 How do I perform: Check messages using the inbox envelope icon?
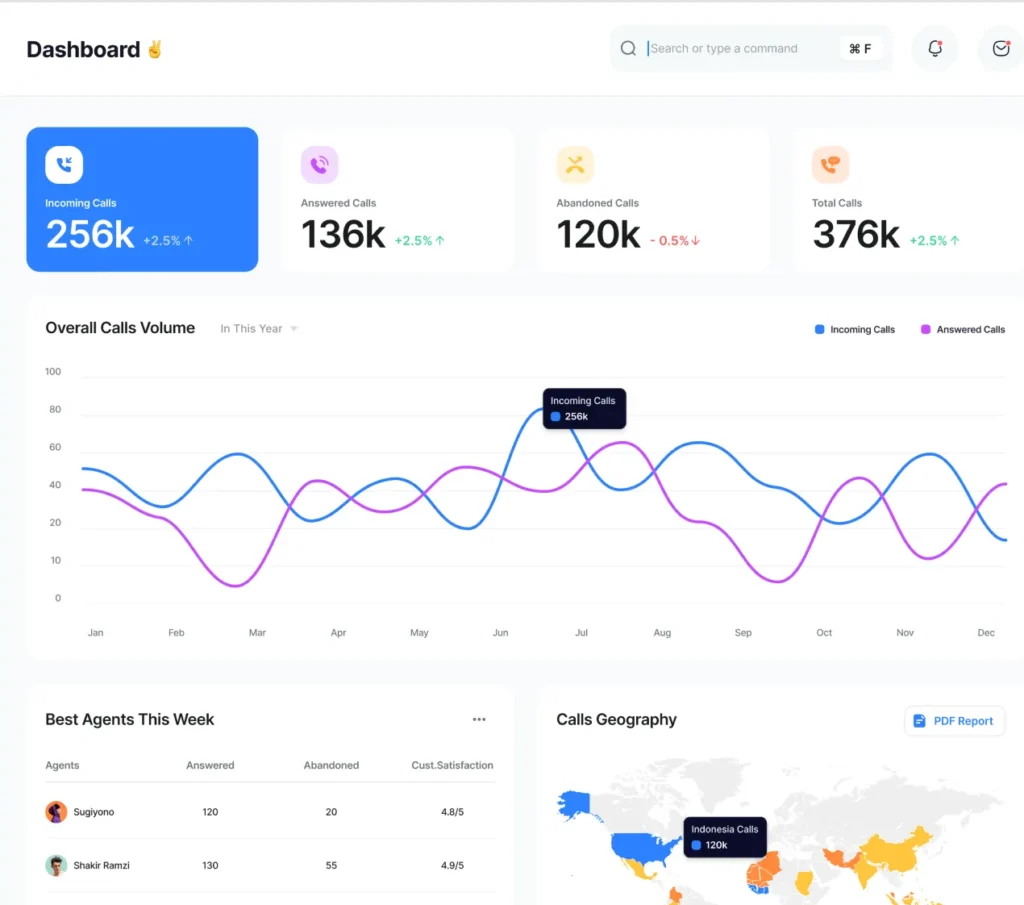(1000, 48)
